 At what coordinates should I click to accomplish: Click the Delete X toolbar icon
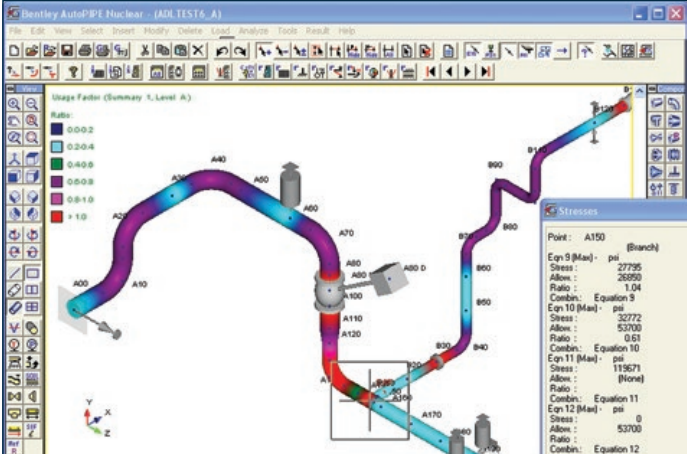point(198,51)
